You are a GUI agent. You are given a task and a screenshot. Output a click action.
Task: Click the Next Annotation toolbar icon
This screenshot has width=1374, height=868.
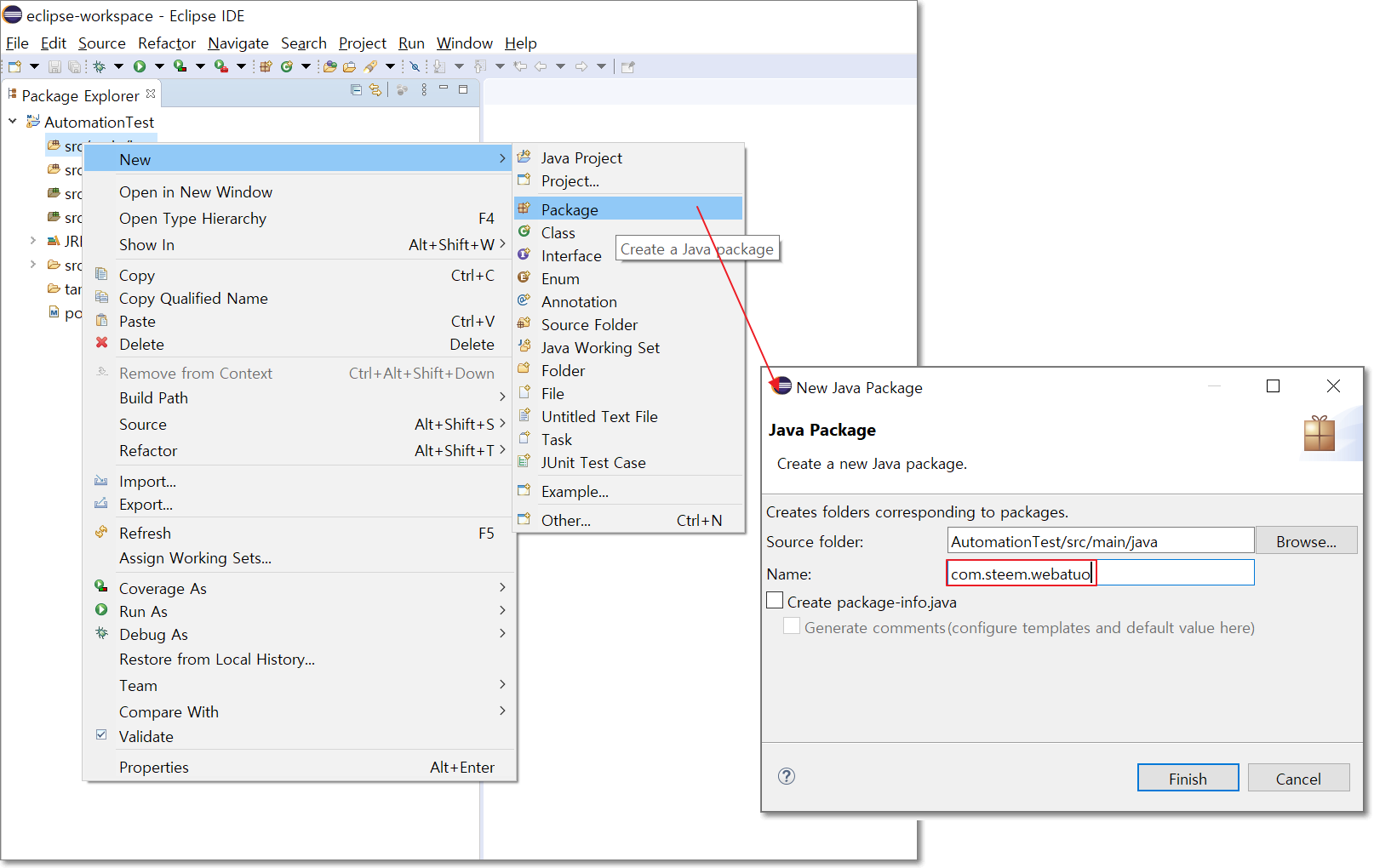439,66
